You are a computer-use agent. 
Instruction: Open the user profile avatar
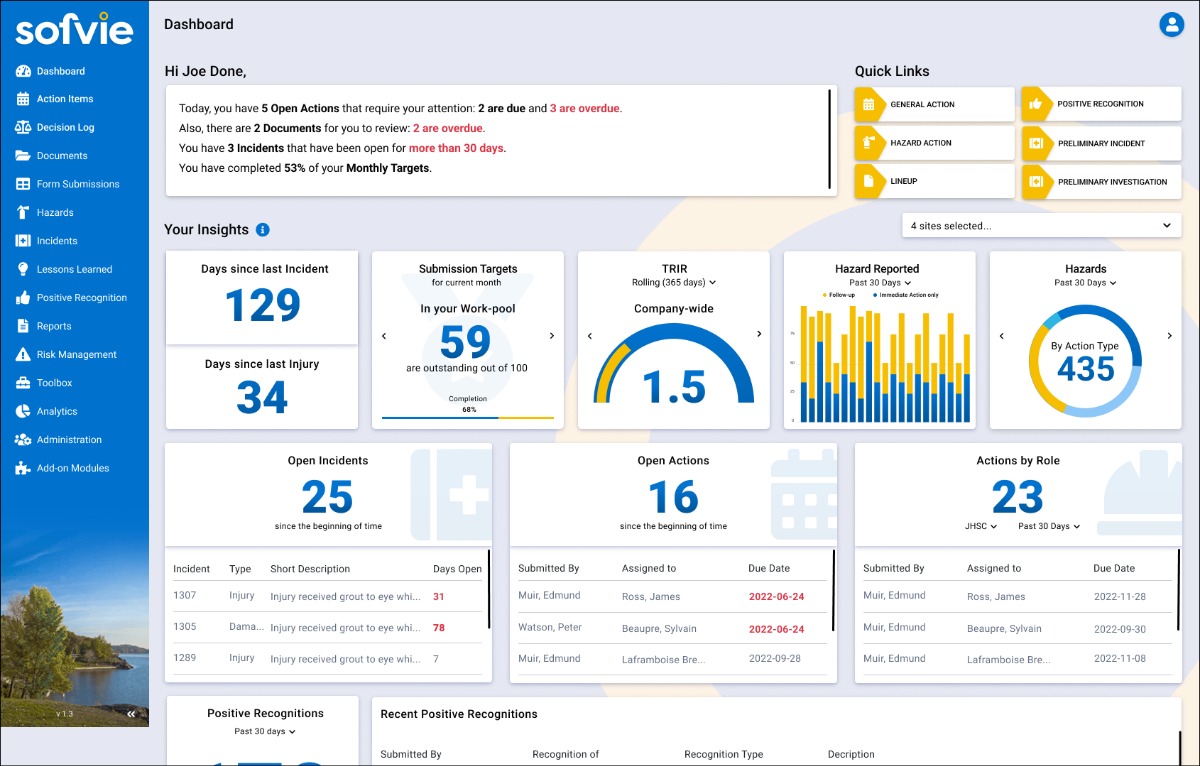[x=1171, y=25]
